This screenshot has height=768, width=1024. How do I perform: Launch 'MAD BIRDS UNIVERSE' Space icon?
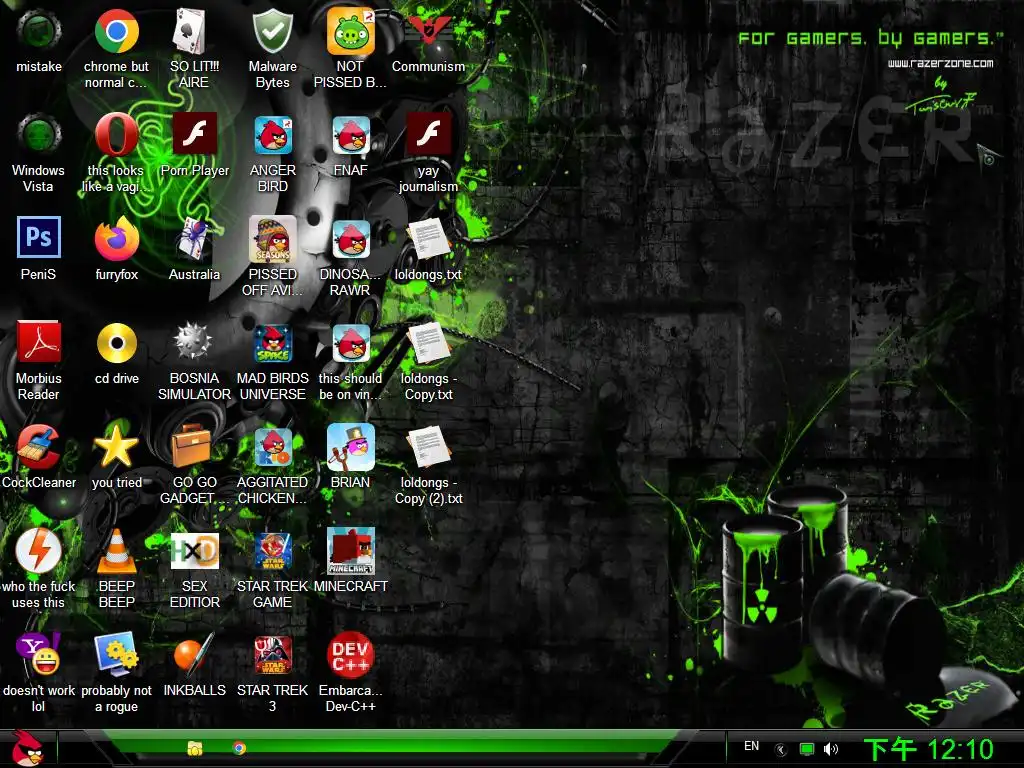(x=272, y=342)
